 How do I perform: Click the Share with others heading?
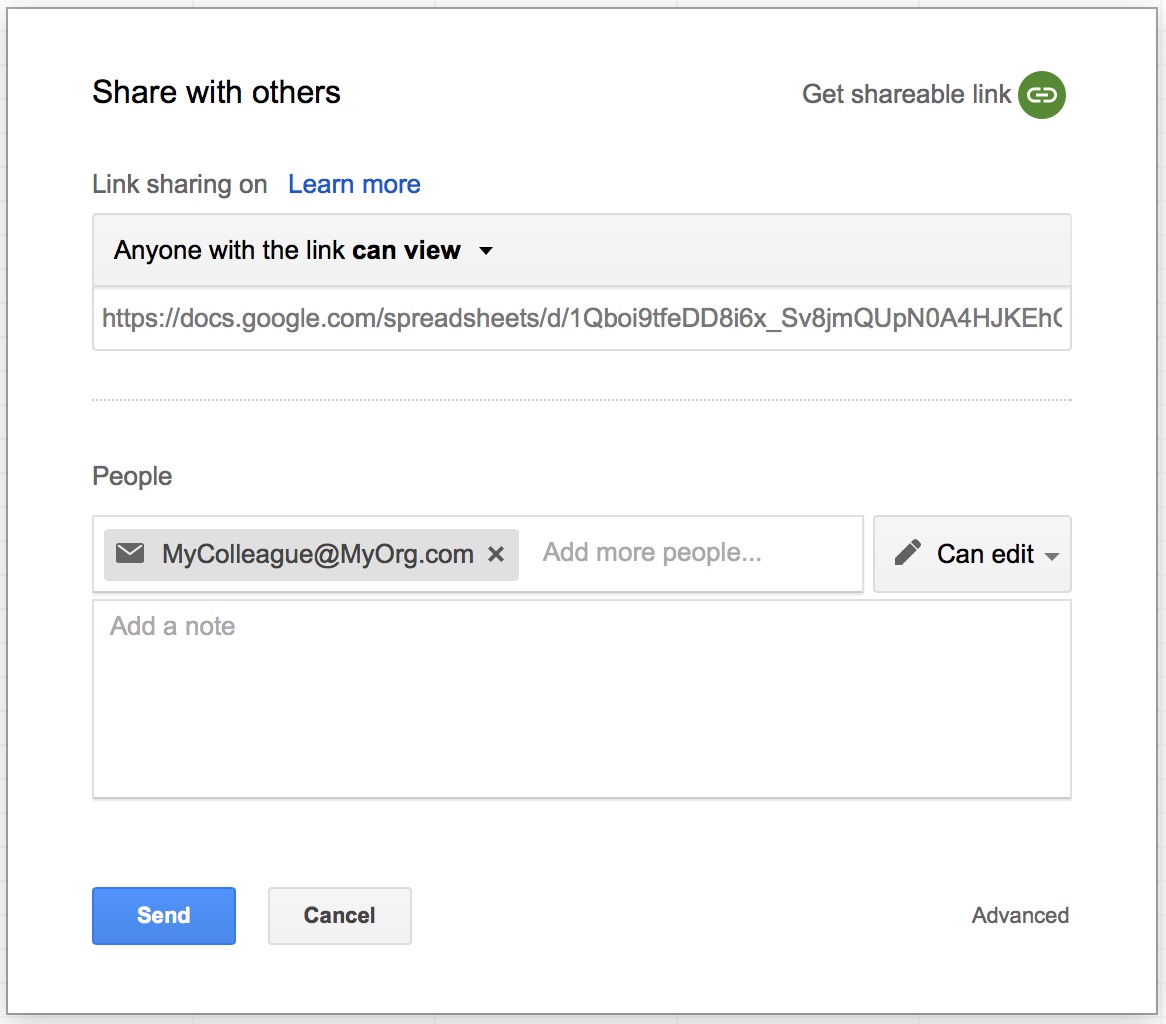[x=216, y=93]
